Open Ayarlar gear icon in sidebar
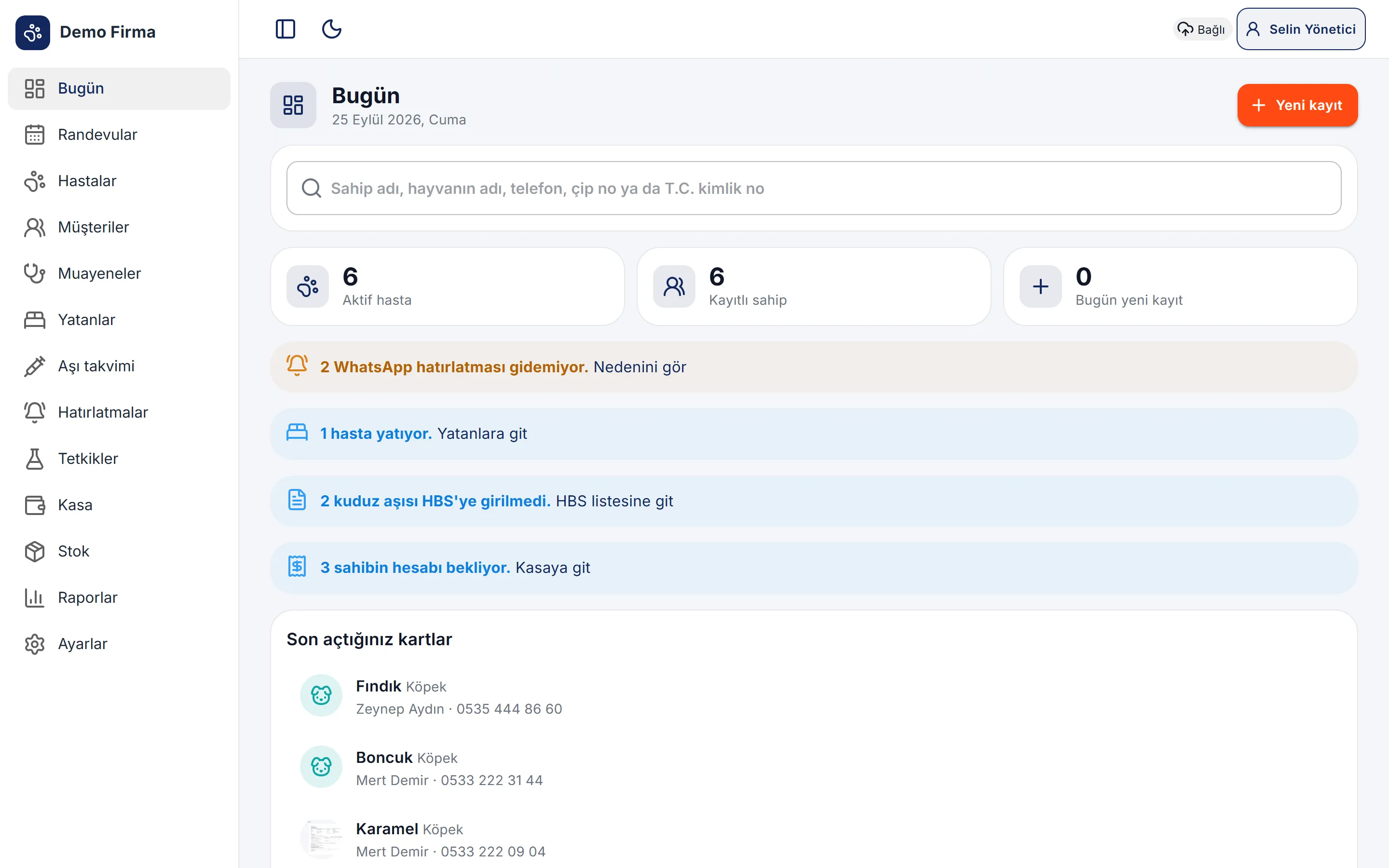 [34, 644]
